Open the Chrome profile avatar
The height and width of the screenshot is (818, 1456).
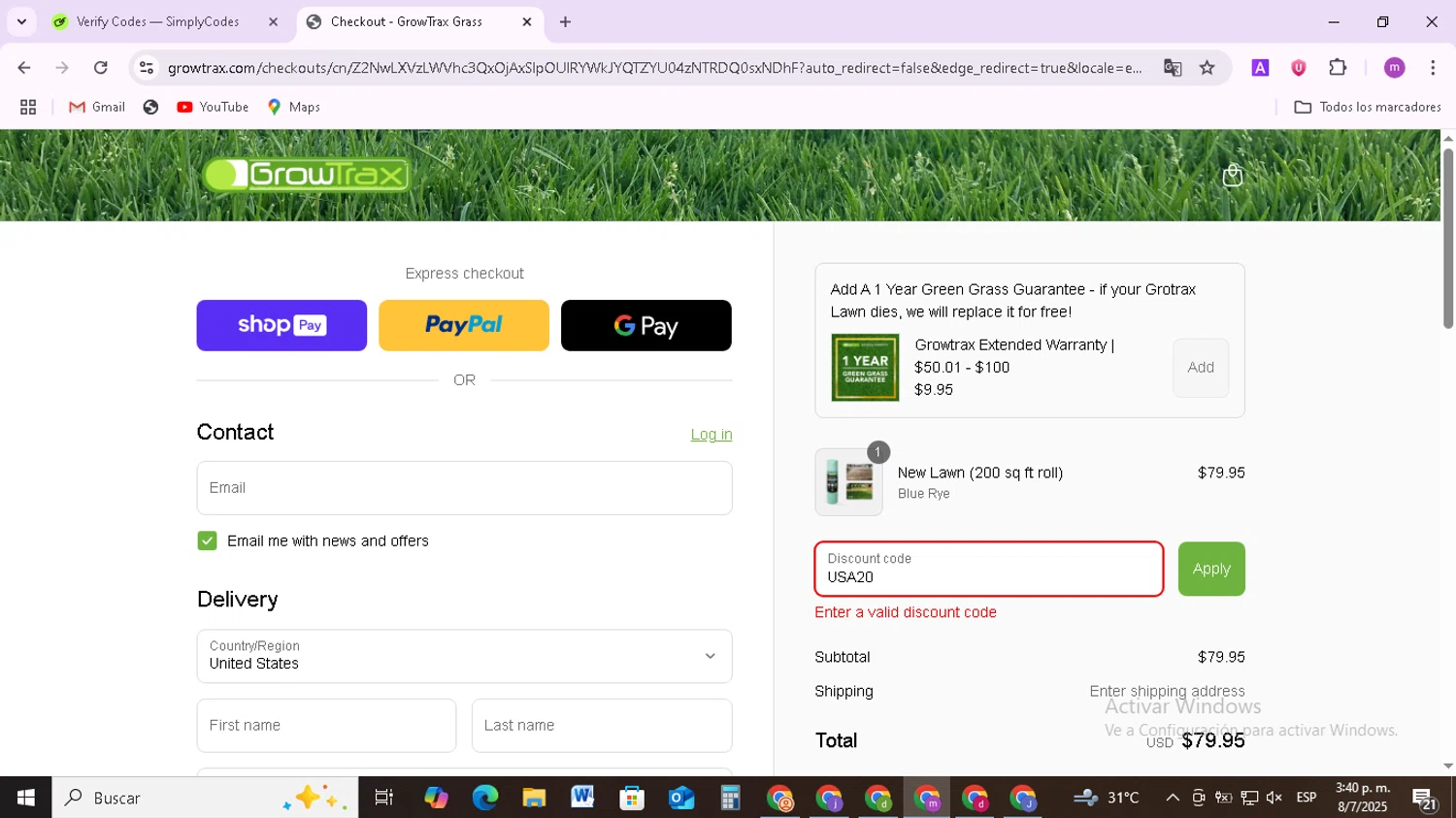tap(1395, 68)
